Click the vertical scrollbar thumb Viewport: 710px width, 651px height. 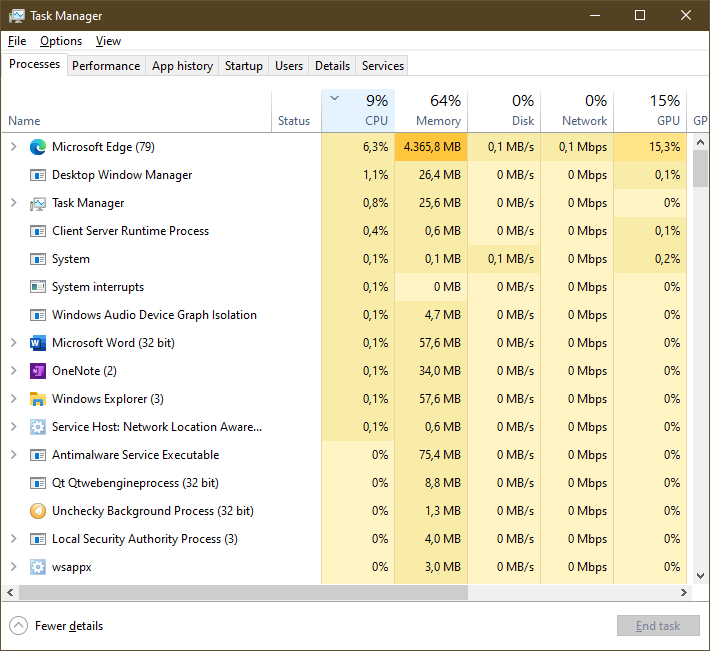pyautogui.click(x=700, y=169)
